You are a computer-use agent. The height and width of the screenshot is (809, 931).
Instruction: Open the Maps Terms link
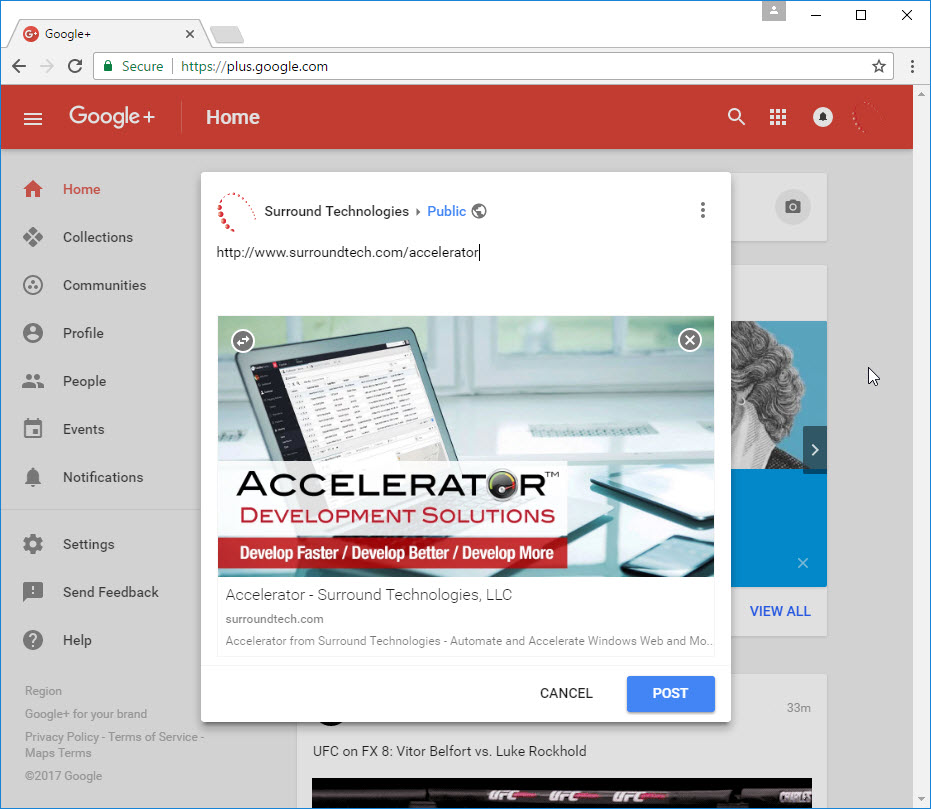58,753
